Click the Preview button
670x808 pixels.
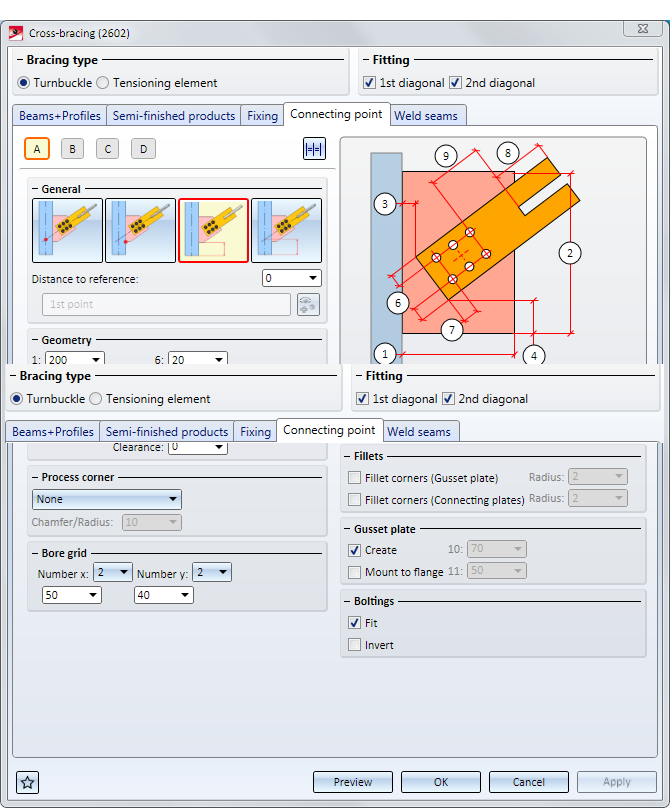[353, 782]
